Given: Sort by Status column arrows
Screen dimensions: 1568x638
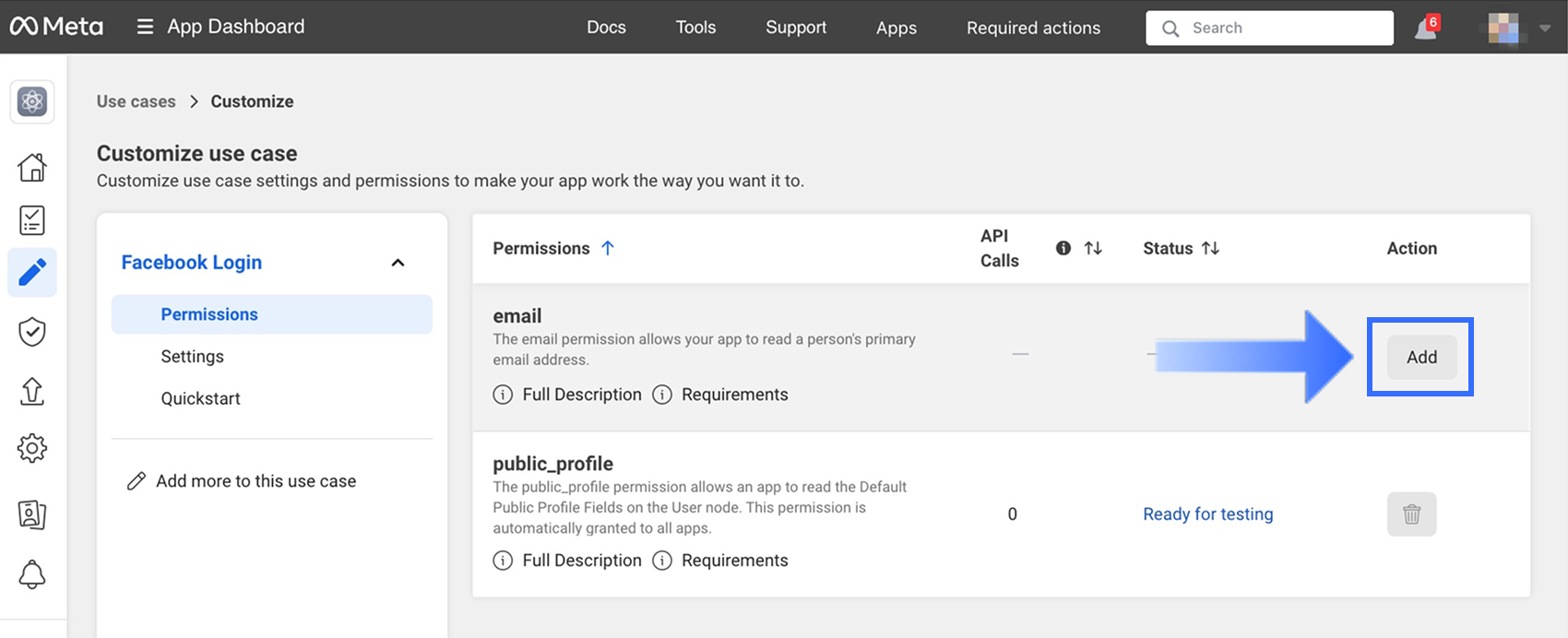Looking at the screenshot, I should 1210,248.
